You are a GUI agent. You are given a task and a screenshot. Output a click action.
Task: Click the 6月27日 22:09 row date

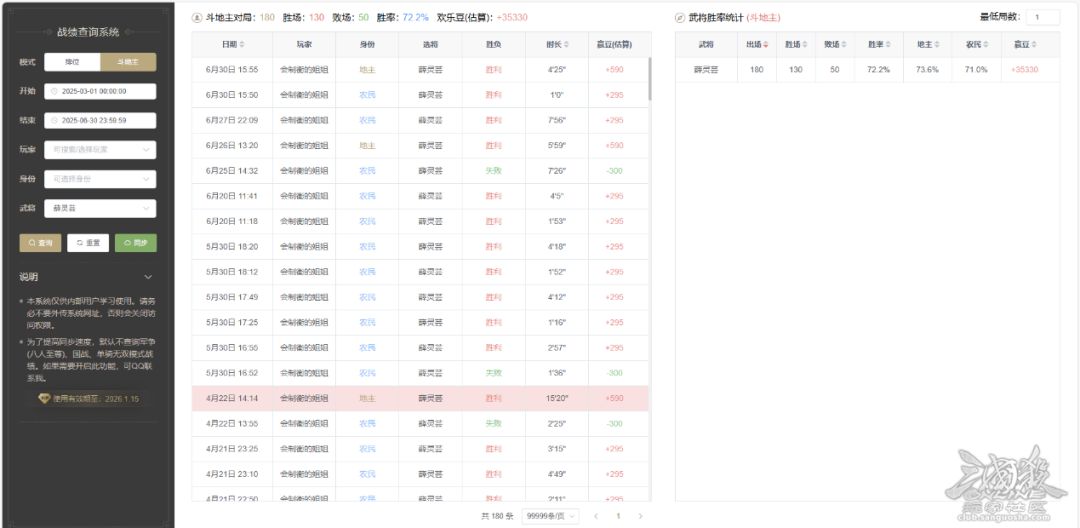pos(232,120)
